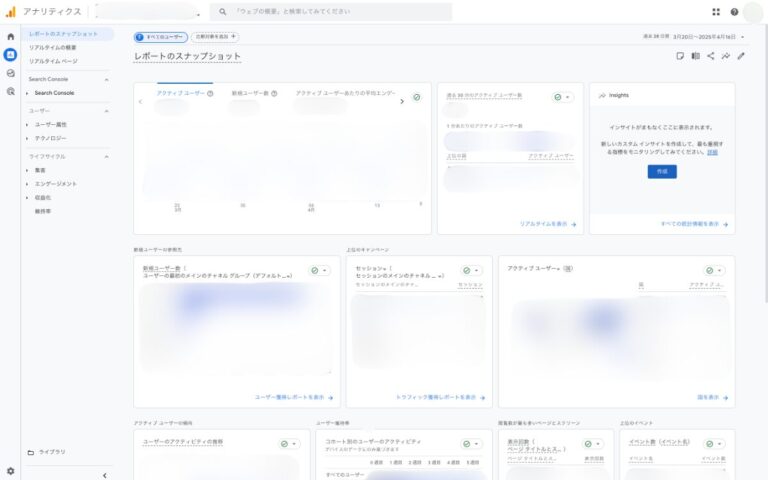The width and height of the screenshot is (768, 480).
Task: Click the pencil customize report icon
Action: pos(741,56)
